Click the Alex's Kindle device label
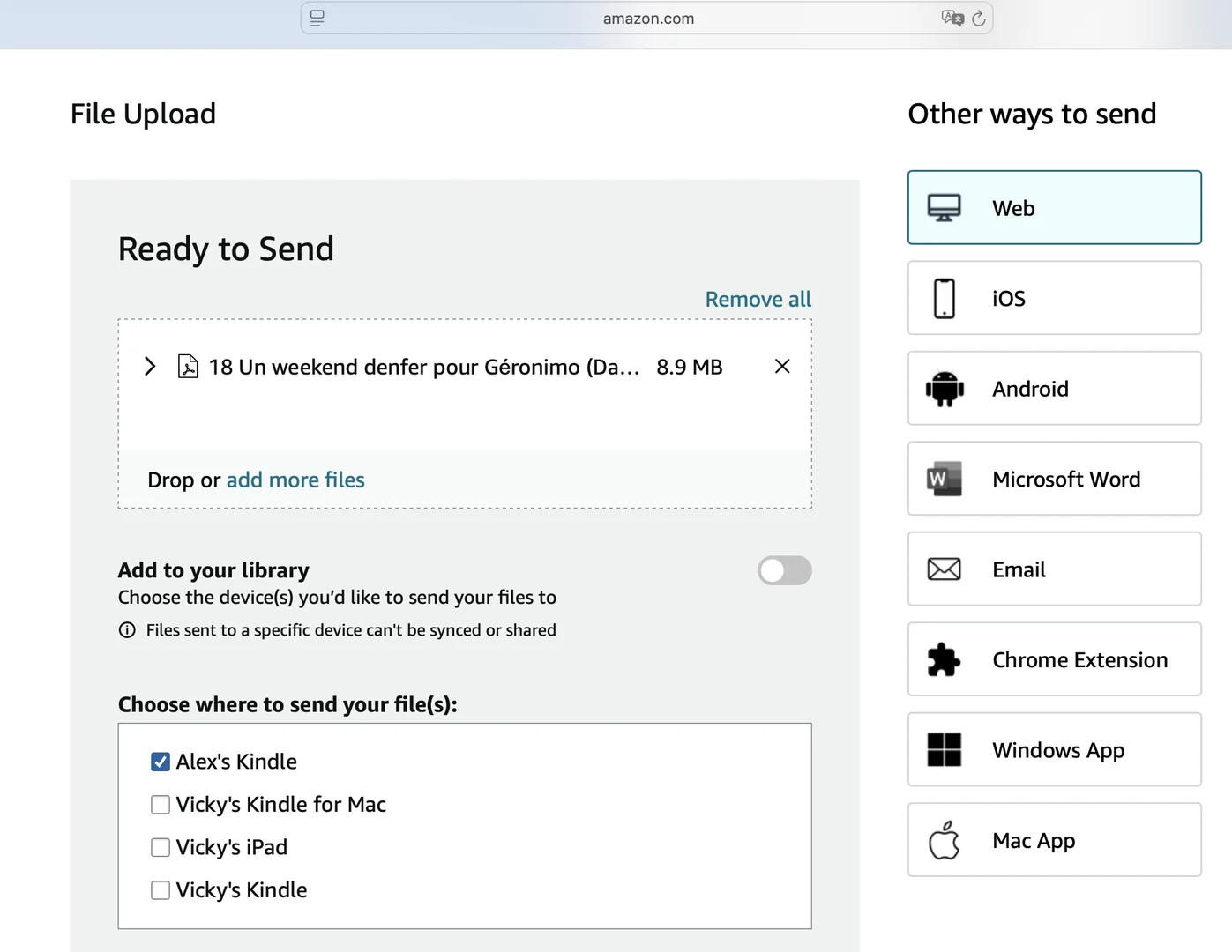Viewport: 1232px width, 952px height. 236,762
